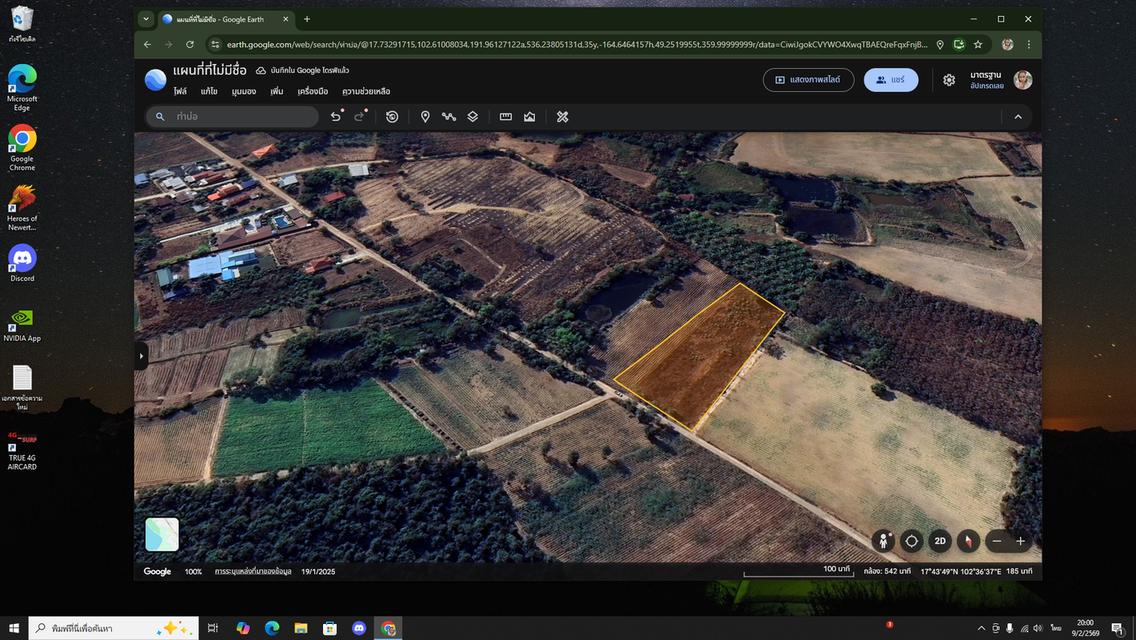Open the Google Earth settings gear
Image resolution: width=1136 pixels, height=640 pixels.
[x=949, y=80]
